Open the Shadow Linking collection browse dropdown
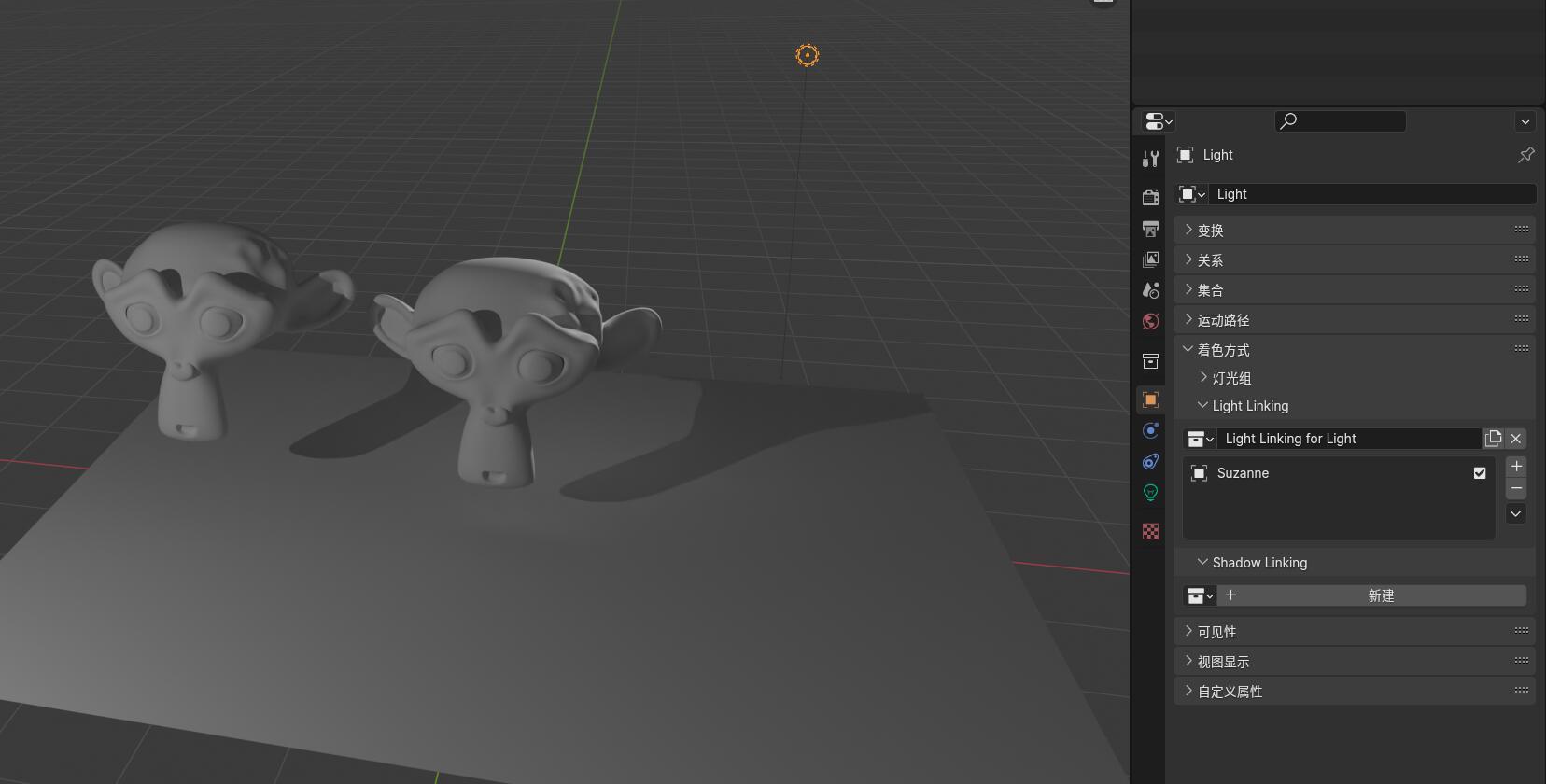Screen dimensions: 1546x784 (x=1200, y=595)
